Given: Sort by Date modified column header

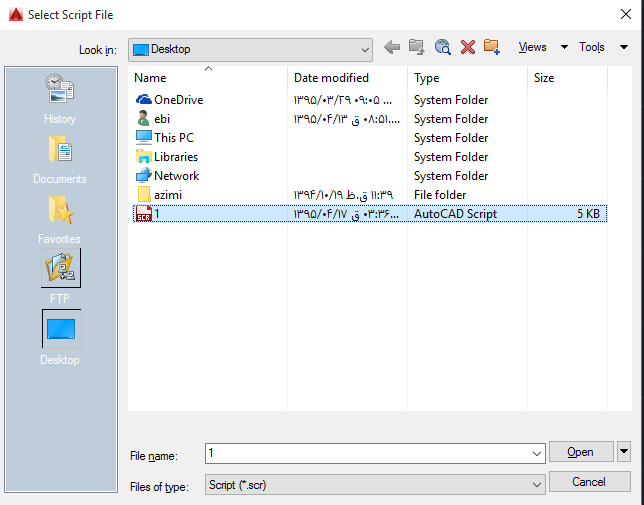Looking at the screenshot, I should [347, 78].
